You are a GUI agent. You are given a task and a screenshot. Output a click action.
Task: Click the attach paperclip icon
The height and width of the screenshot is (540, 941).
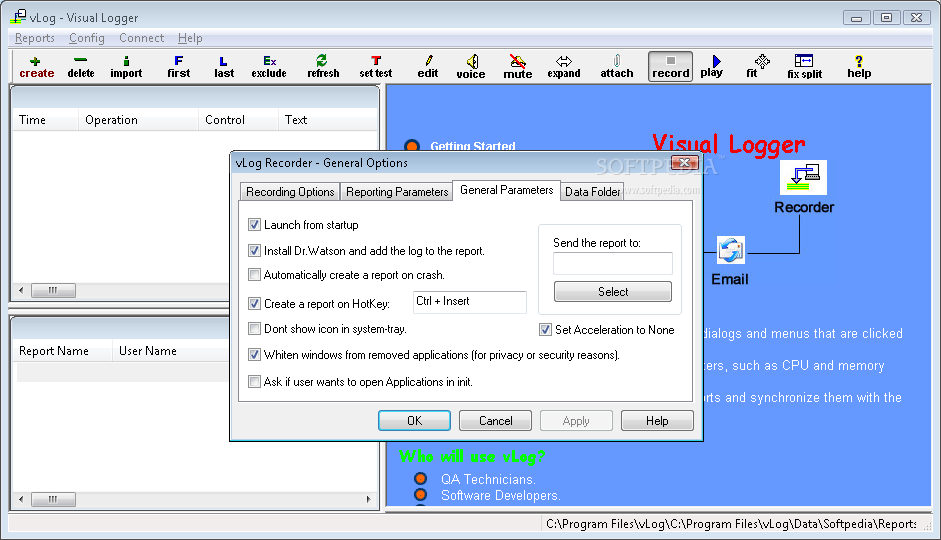pyautogui.click(x=617, y=67)
